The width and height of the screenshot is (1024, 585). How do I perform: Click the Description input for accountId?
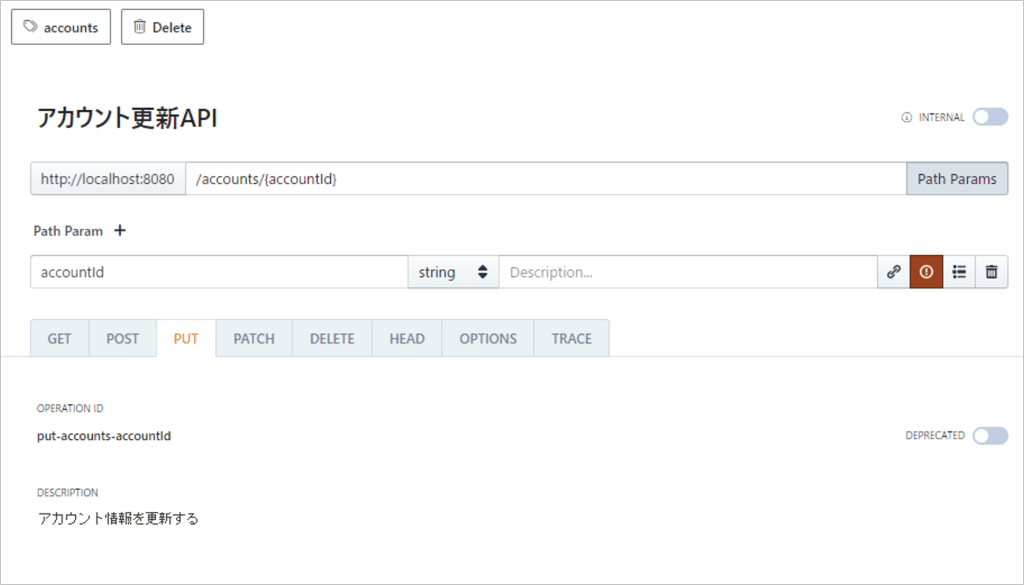[x=688, y=272]
